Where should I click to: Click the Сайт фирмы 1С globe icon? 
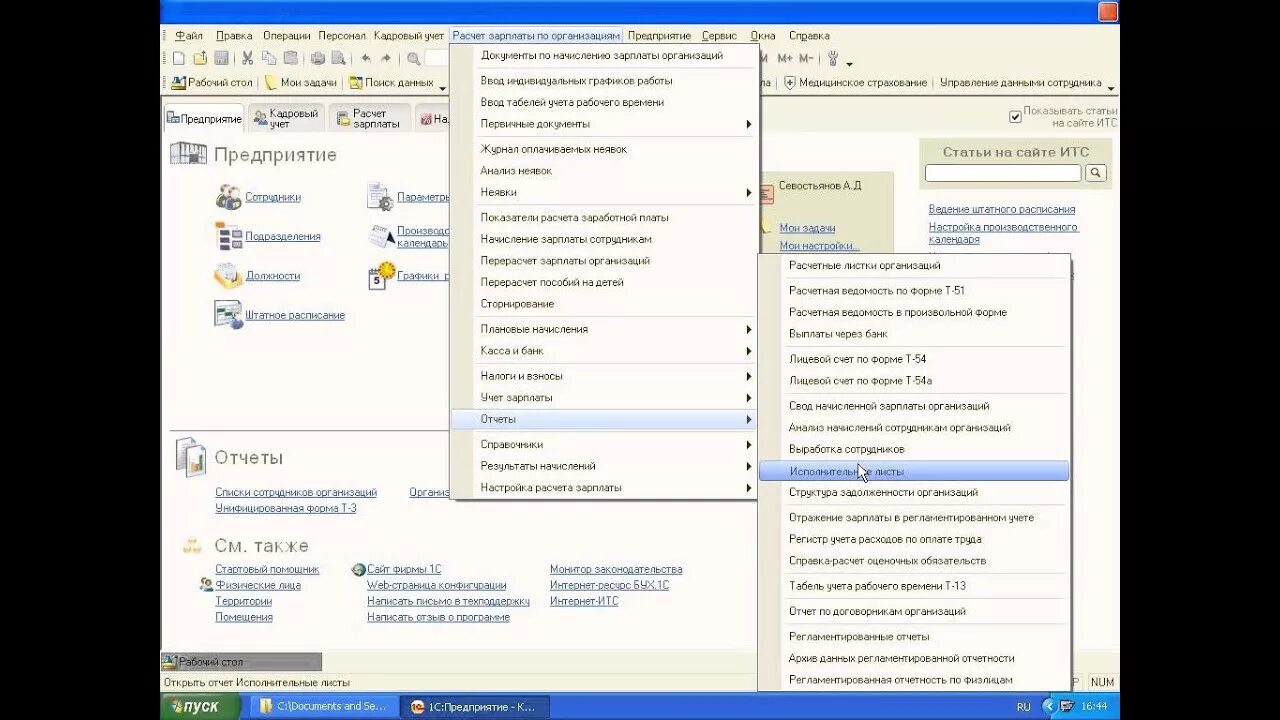pyautogui.click(x=359, y=569)
